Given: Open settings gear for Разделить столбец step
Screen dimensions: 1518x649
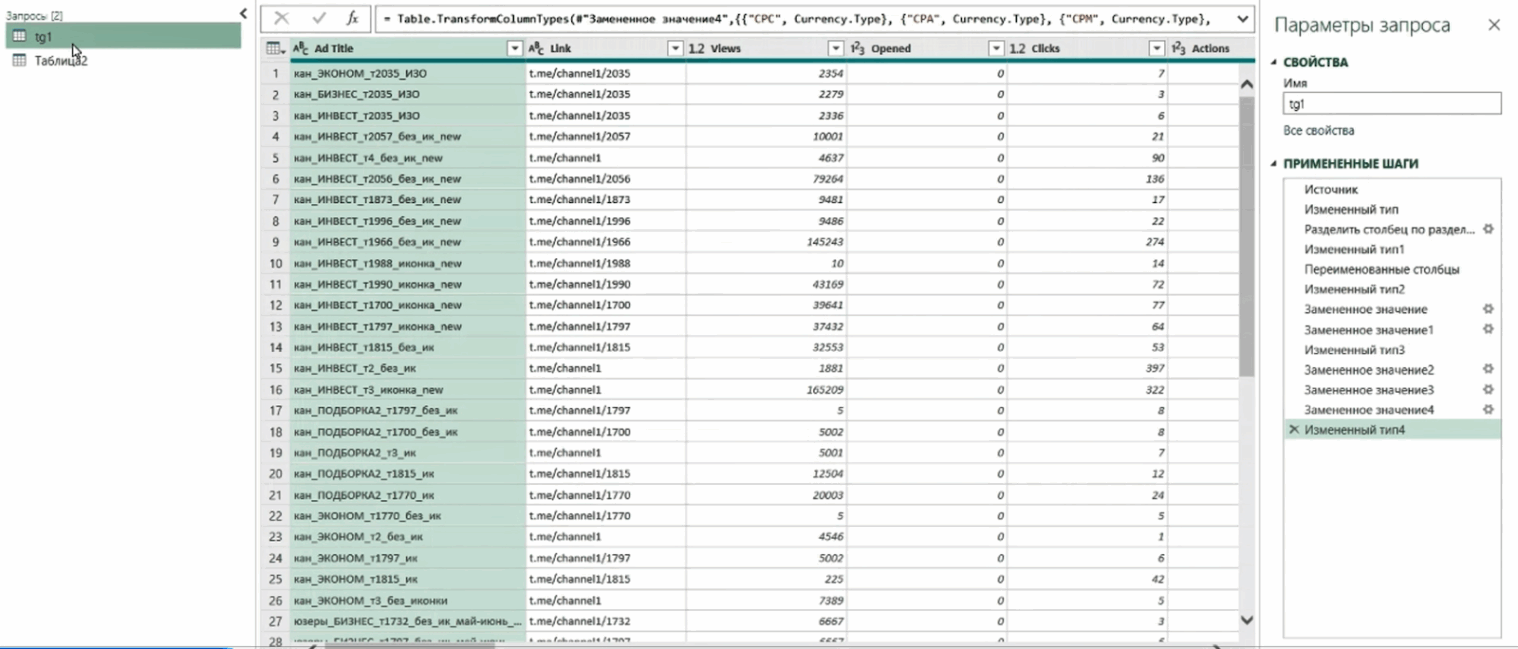Looking at the screenshot, I should click(1488, 229).
